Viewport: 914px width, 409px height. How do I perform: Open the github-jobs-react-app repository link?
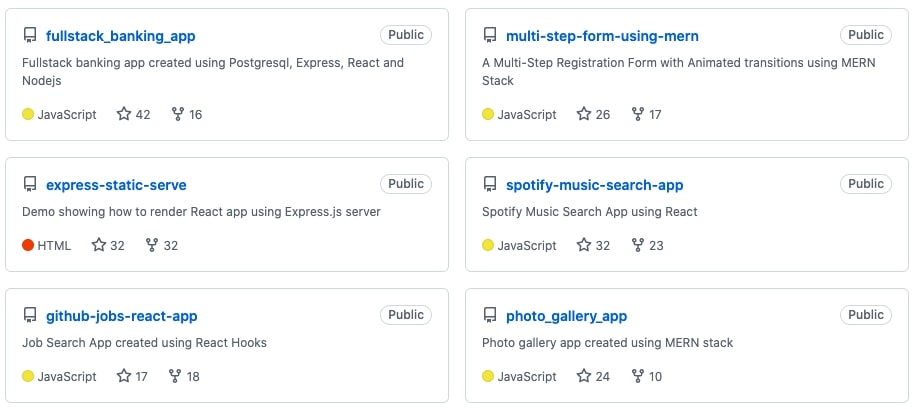[x=122, y=316]
